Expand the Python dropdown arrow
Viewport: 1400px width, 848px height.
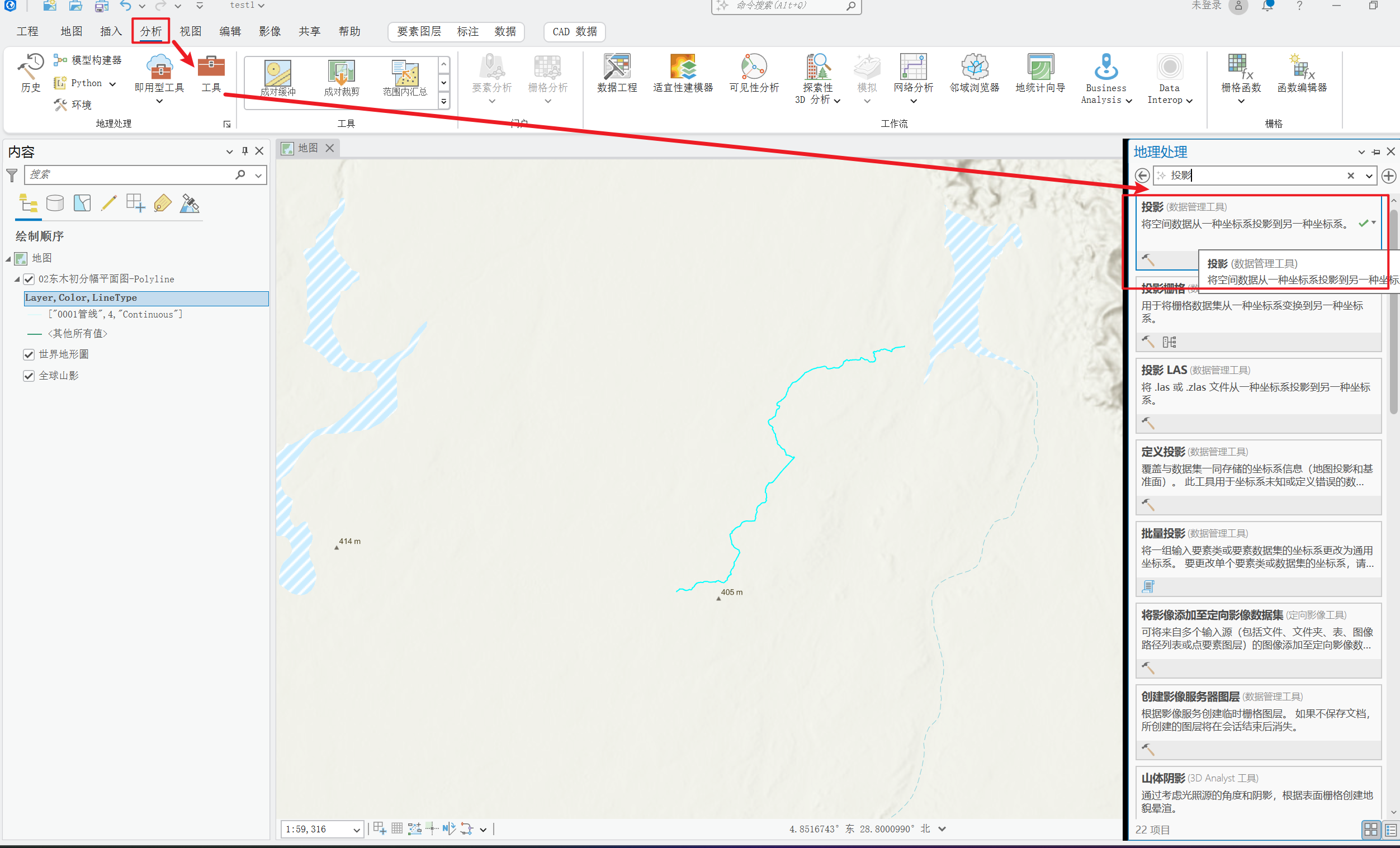(x=112, y=83)
